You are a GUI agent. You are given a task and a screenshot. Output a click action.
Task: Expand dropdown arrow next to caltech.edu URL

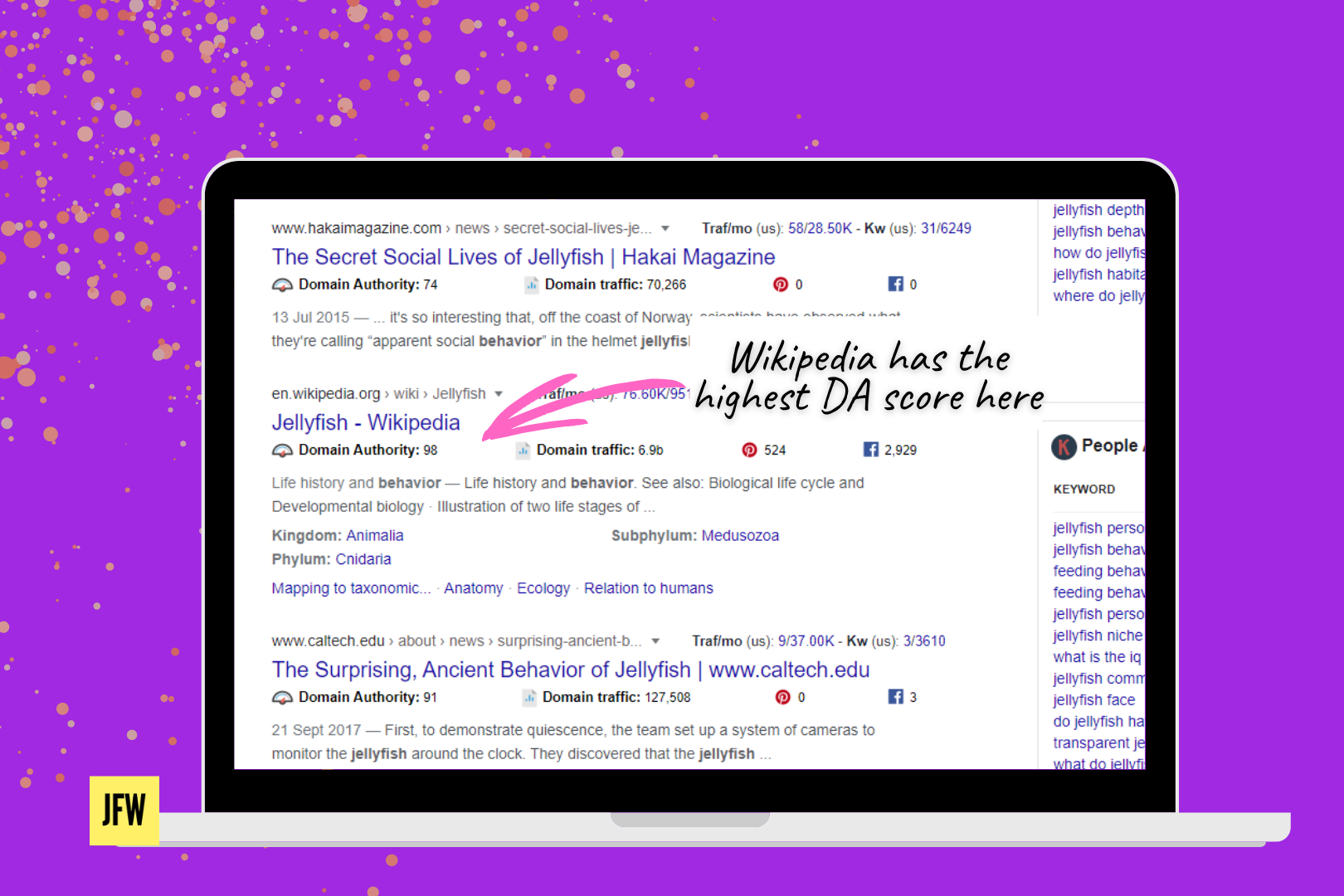(655, 640)
